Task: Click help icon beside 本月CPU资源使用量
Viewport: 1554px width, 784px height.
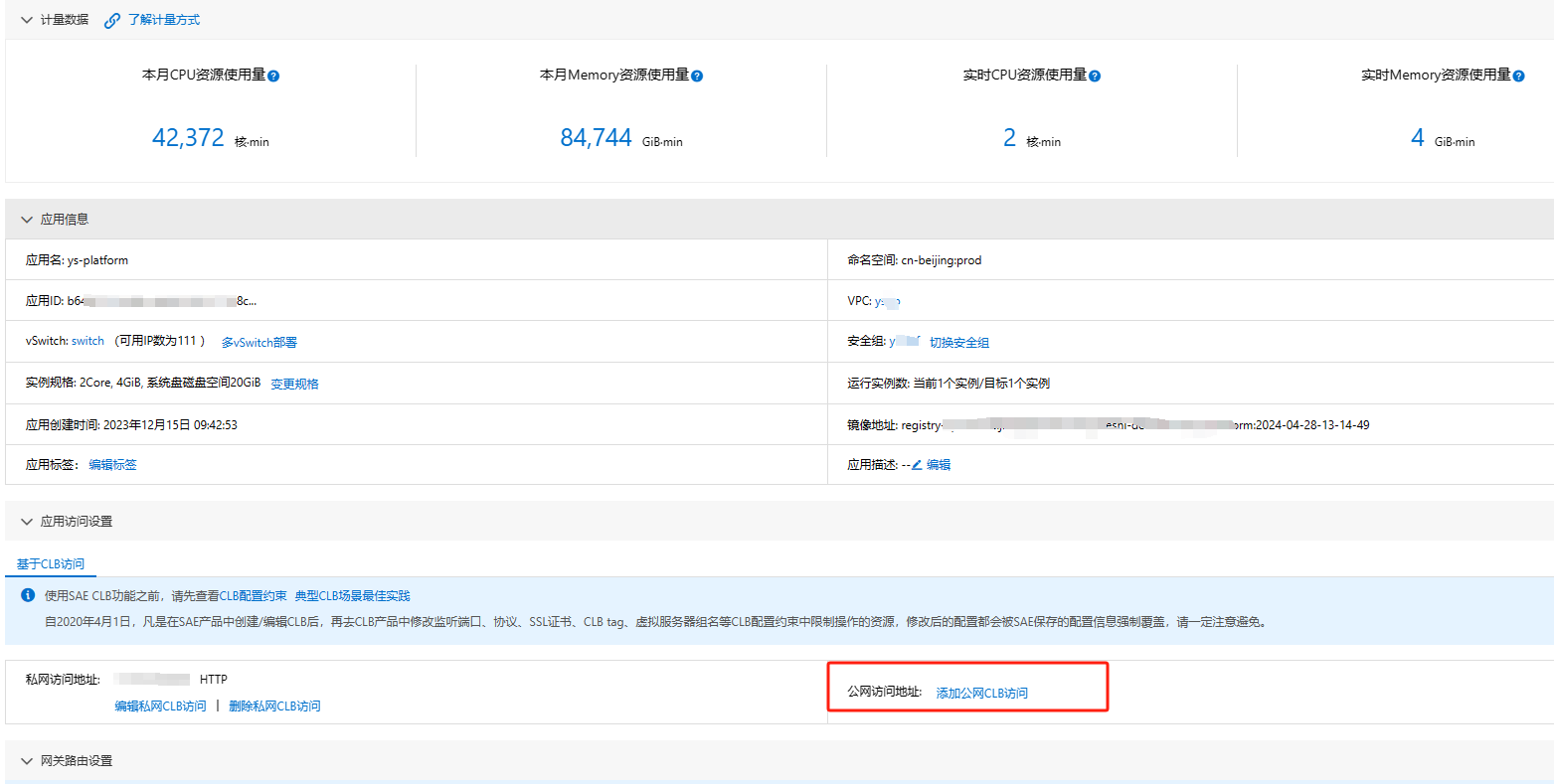Action: (x=273, y=76)
